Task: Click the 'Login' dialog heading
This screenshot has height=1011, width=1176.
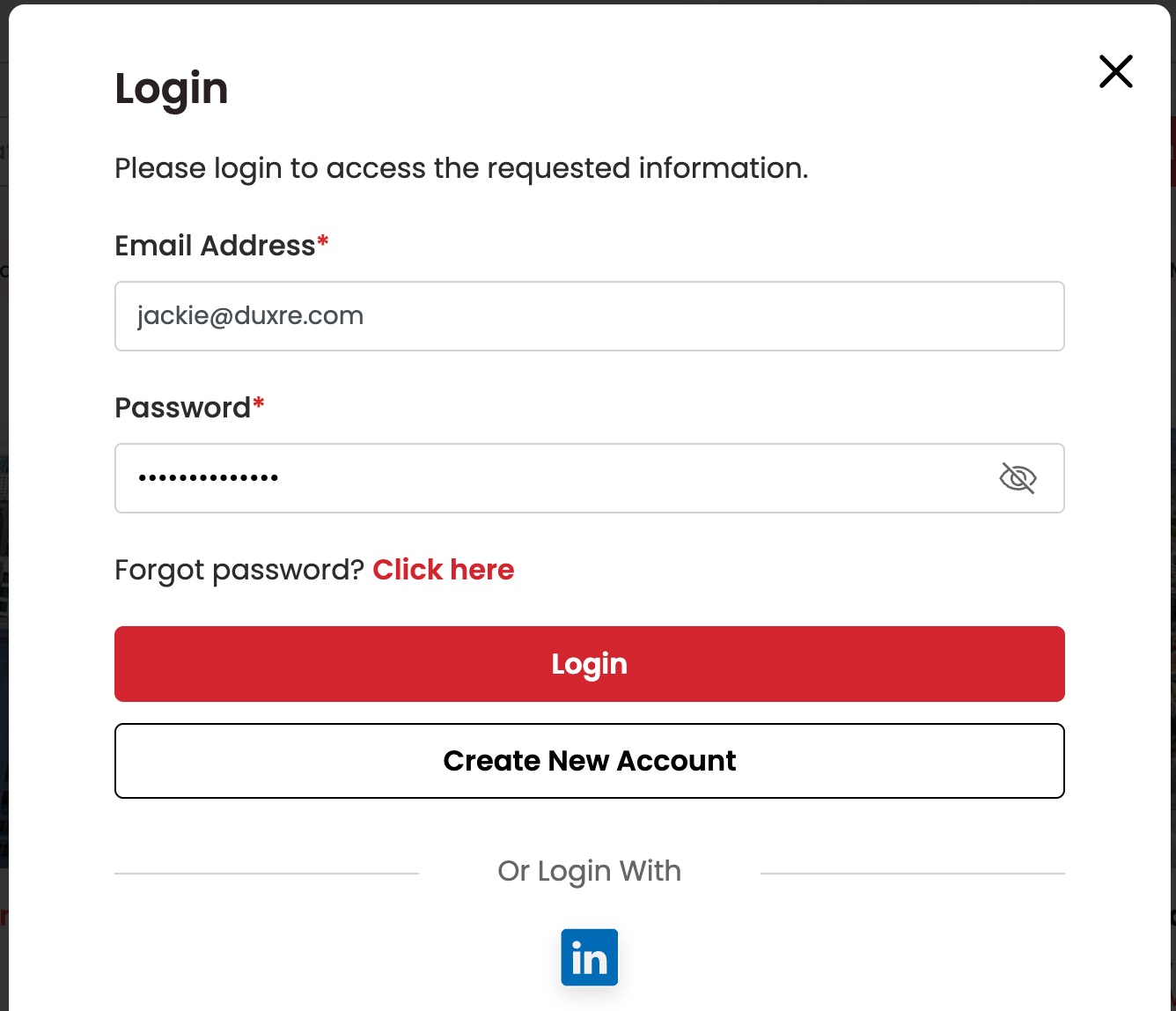Action: point(172,89)
